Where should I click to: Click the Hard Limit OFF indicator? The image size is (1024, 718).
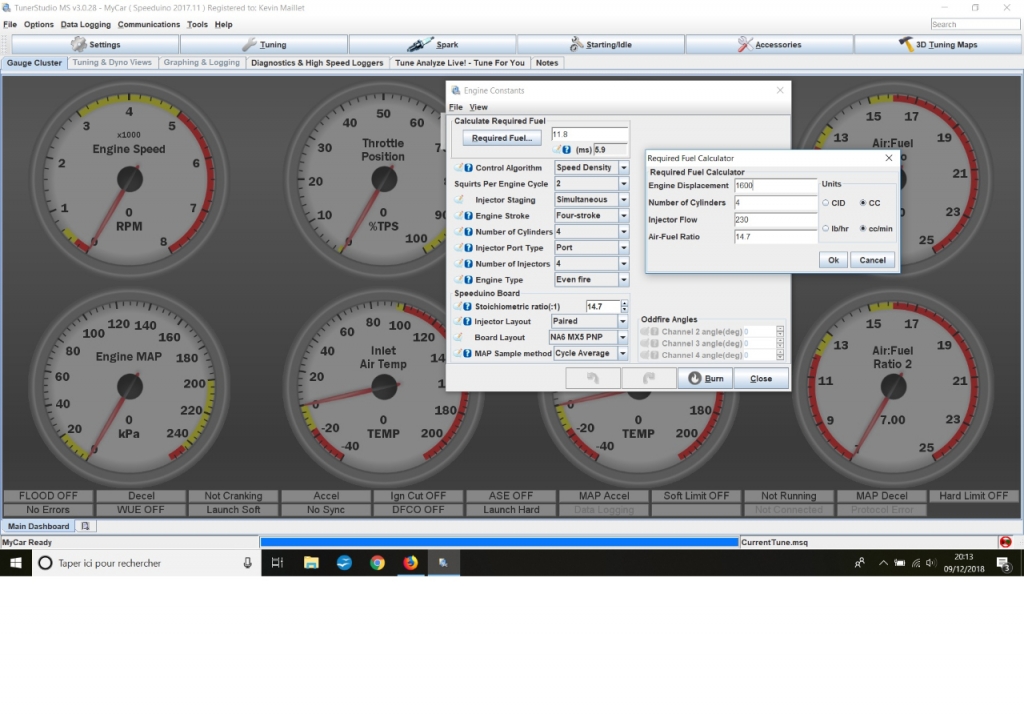tap(974, 496)
